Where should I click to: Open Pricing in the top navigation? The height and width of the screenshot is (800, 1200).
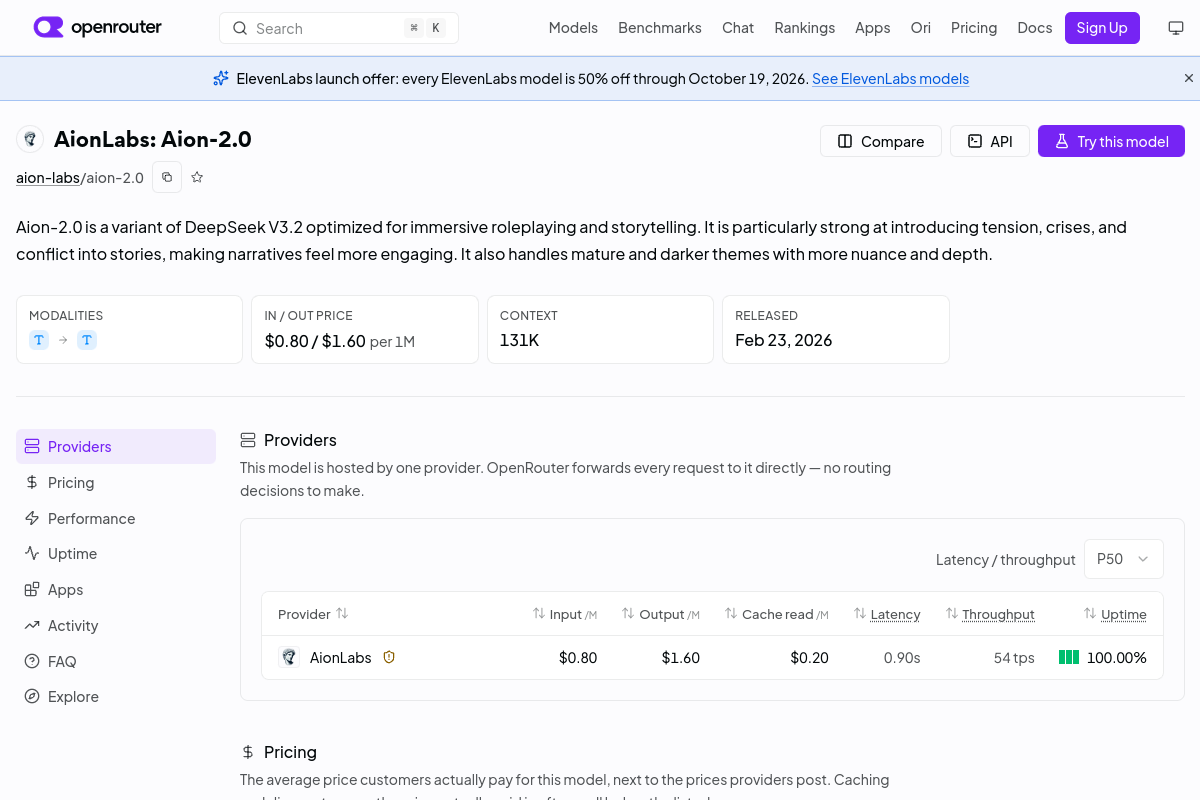[x=974, y=28]
